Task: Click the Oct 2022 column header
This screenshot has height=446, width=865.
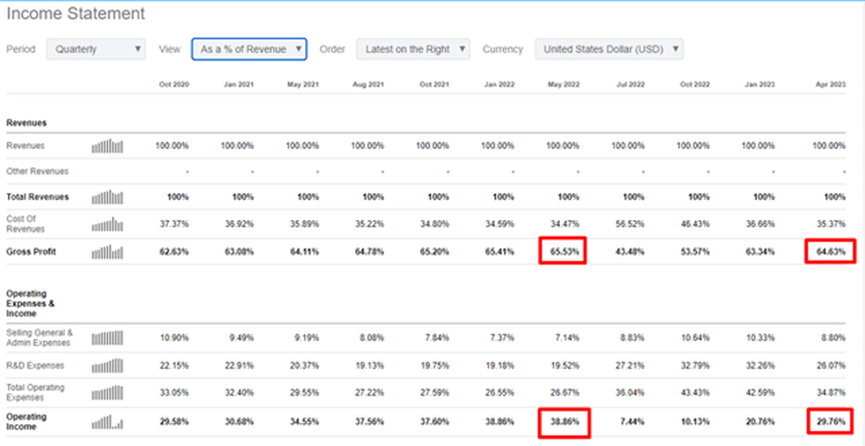Action: click(695, 84)
